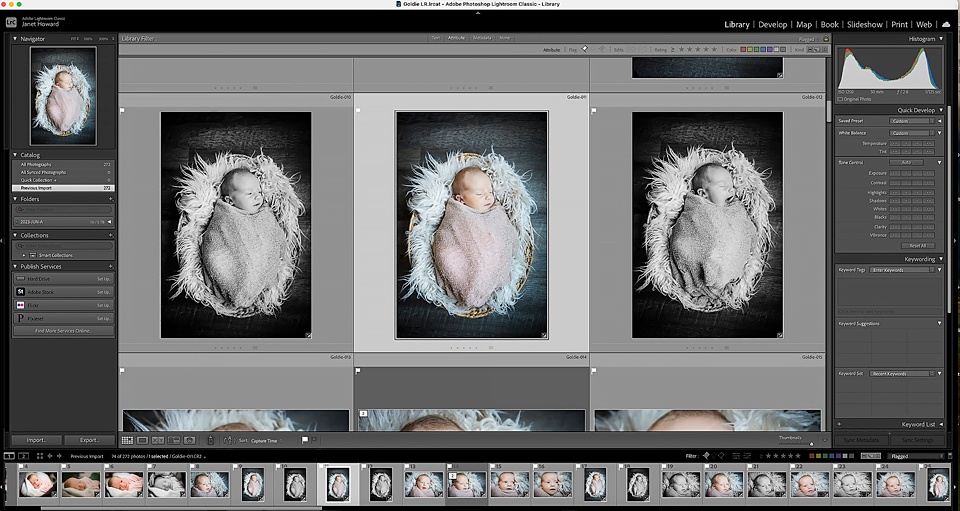Collapse the Publish Services panel
This screenshot has width=960, height=511.
[x=15, y=266]
